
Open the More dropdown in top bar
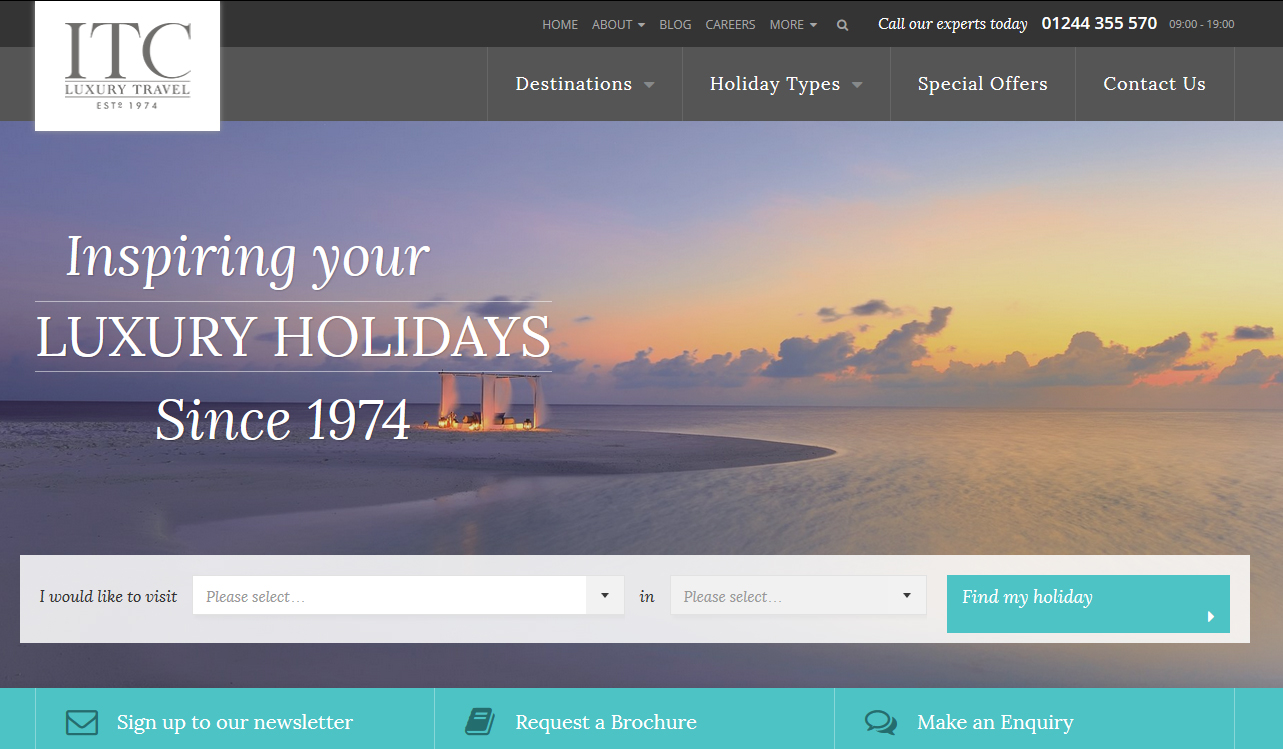coord(792,25)
